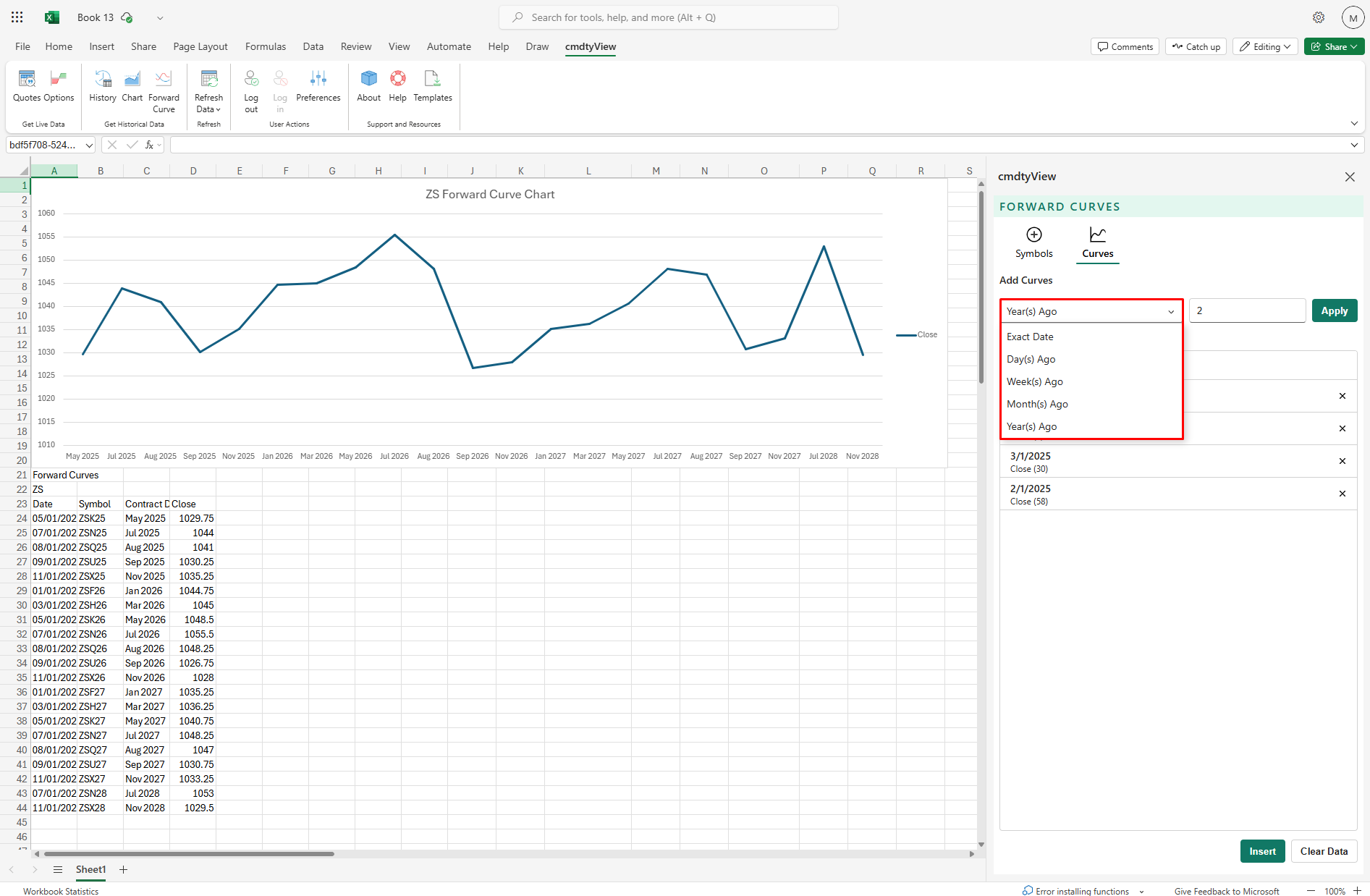Open the cmdtyView Preferences
This screenshot has height=896, width=1370.
(318, 85)
